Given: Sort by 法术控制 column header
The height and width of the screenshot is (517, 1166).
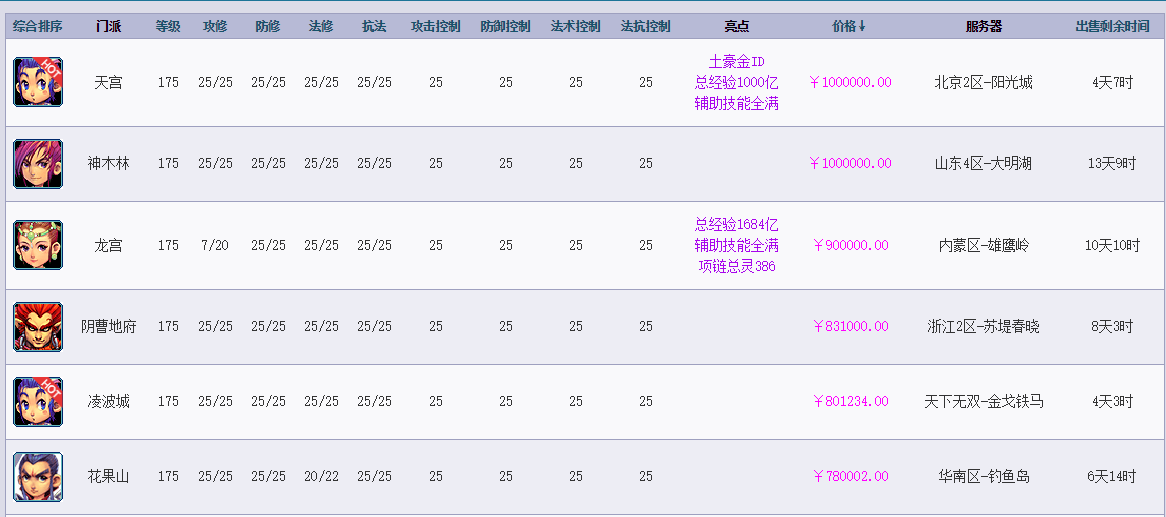Looking at the screenshot, I should [x=576, y=27].
